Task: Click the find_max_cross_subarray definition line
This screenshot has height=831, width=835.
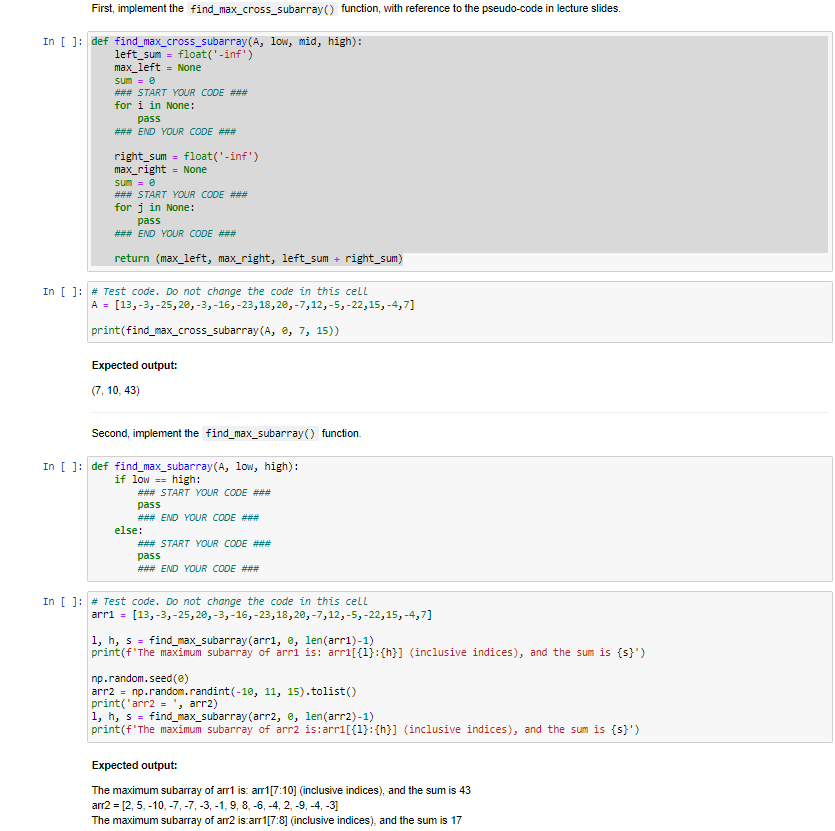Action: coord(226,42)
